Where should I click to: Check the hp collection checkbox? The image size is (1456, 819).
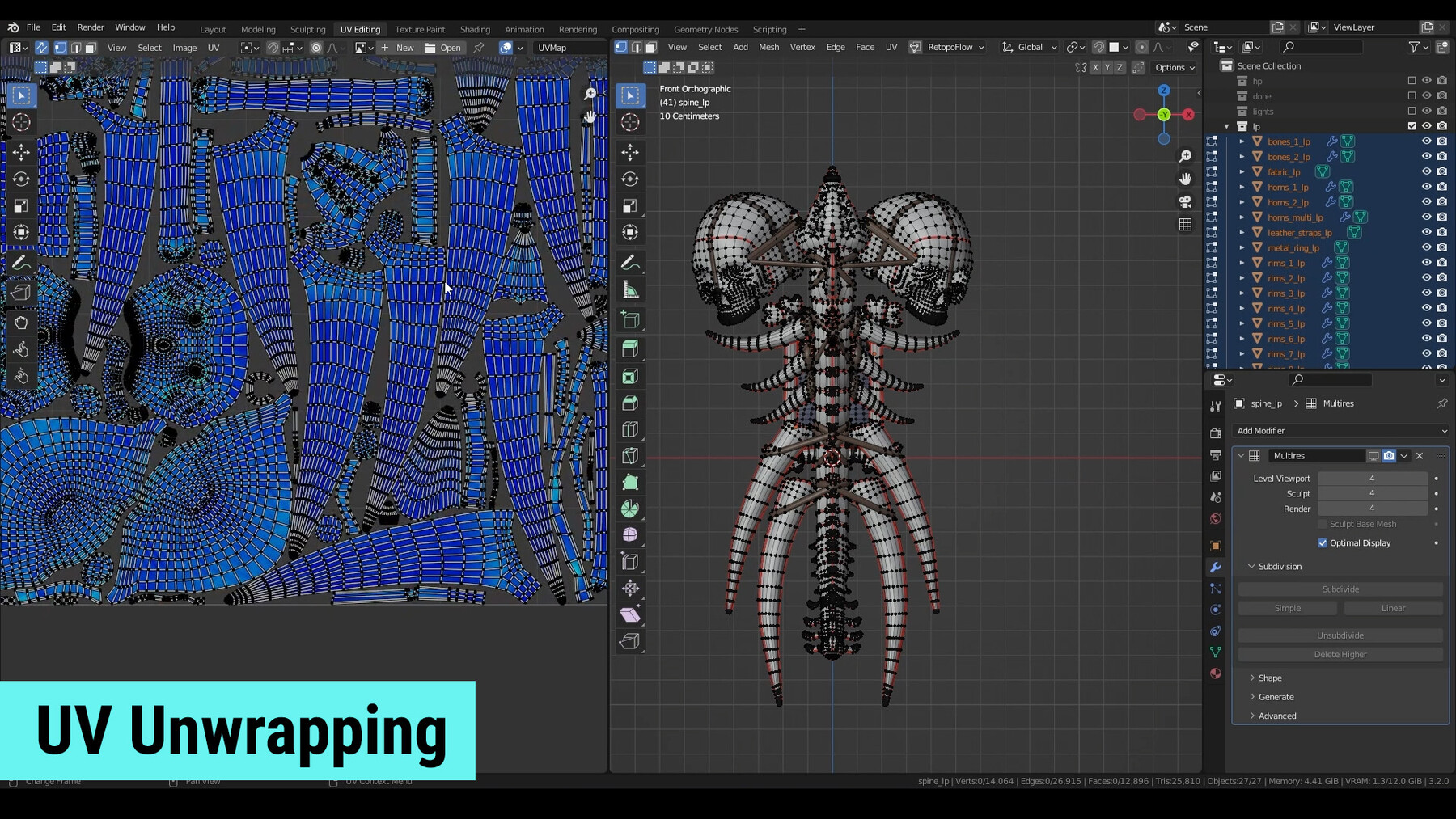pyautogui.click(x=1412, y=81)
